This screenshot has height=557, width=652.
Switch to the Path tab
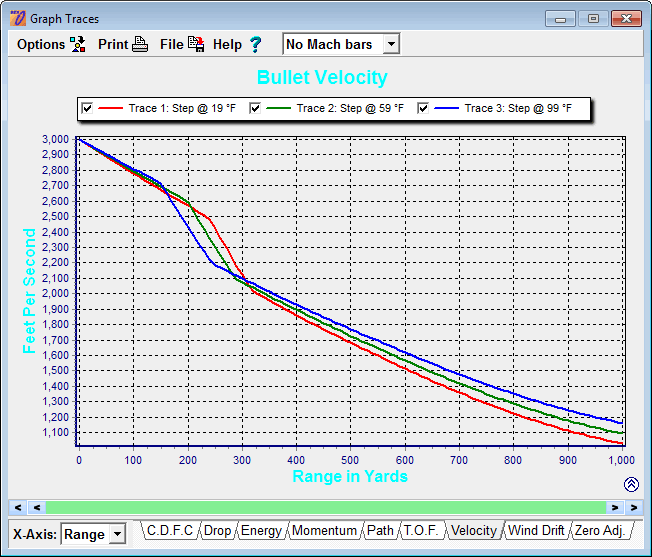[380, 530]
